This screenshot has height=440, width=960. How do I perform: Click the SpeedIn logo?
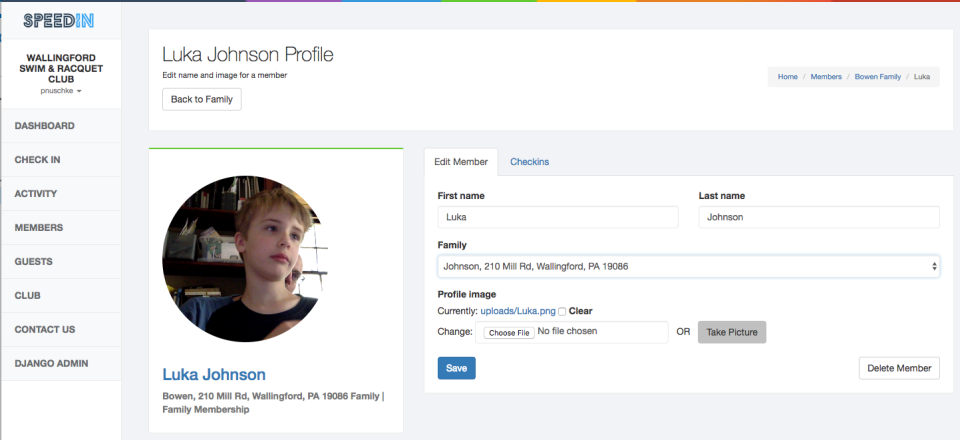point(59,19)
